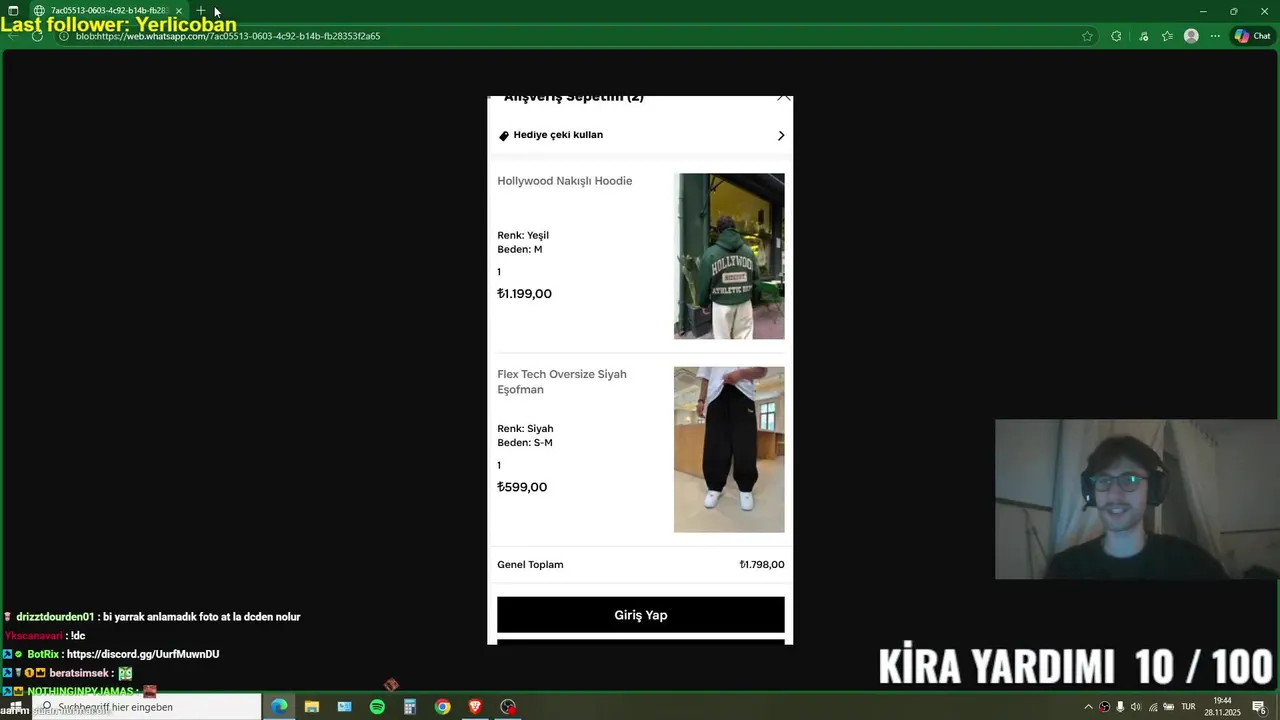Open the volume speaker tray icon

pos(1136,707)
